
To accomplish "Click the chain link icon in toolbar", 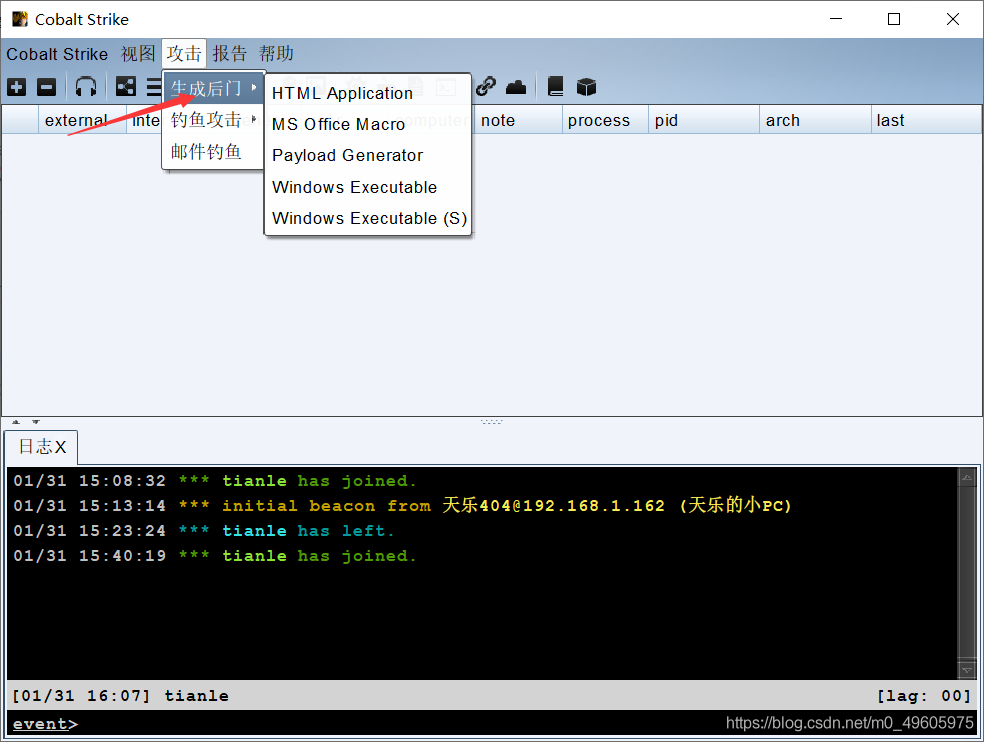I will 486,87.
